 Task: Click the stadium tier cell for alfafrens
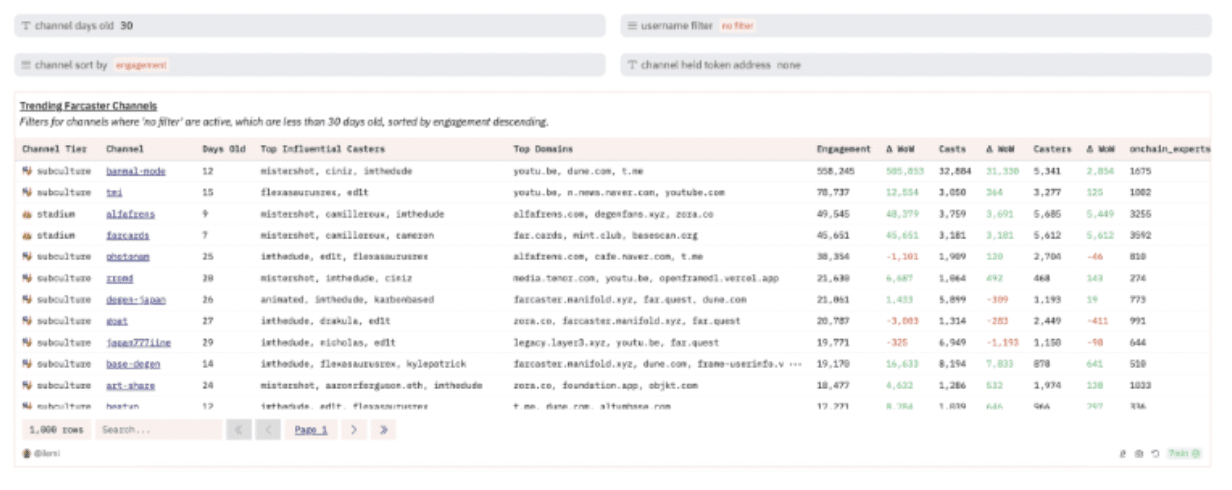point(49,214)
